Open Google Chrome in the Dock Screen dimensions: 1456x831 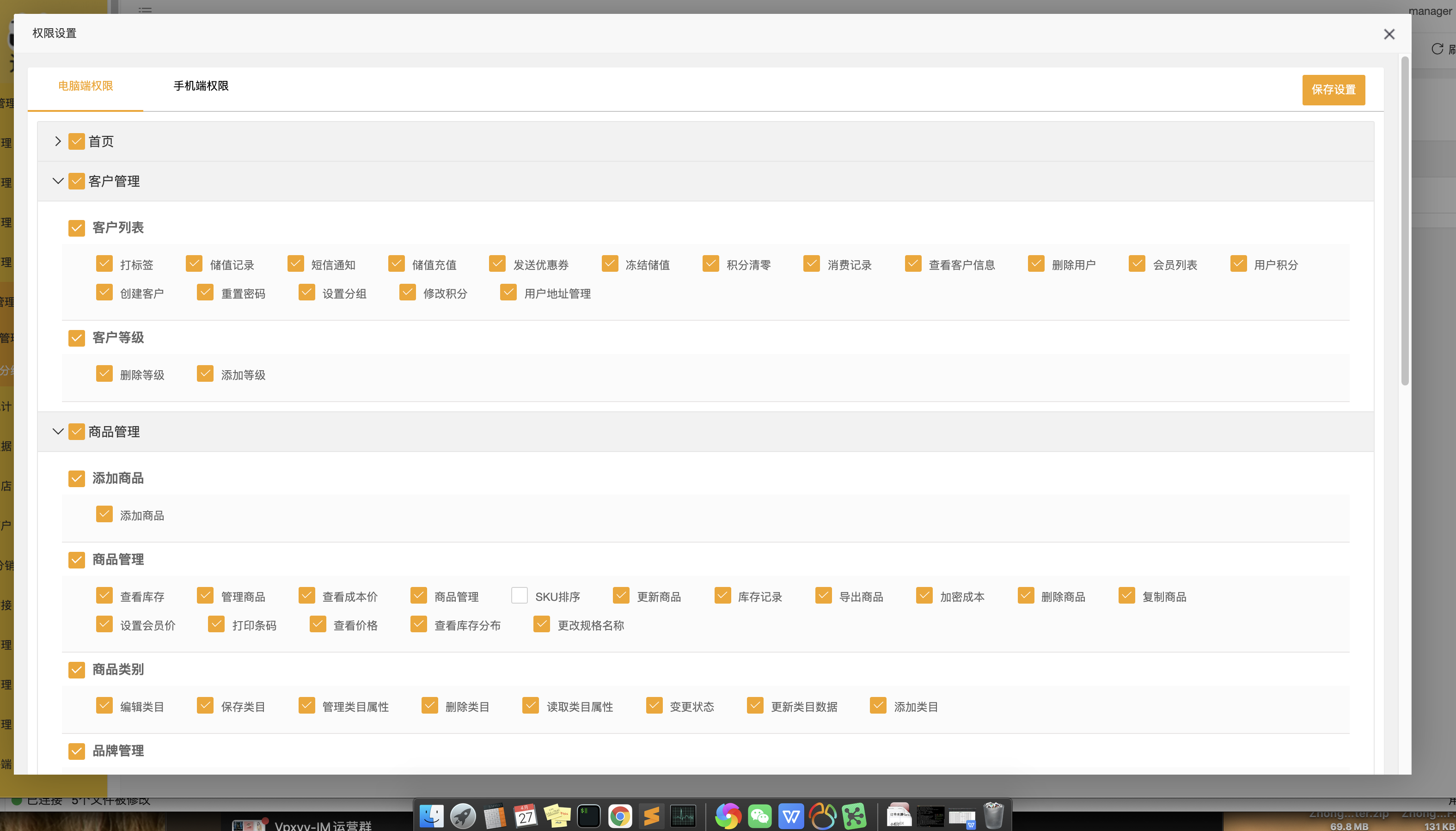point(620,816)
